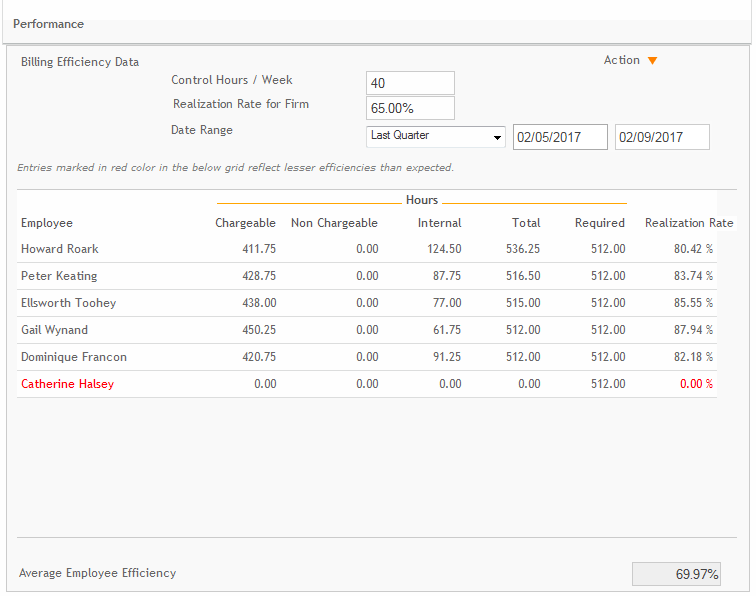Click the Chargeable column header
Screen dimensions: 756x596
tap(245, 223)
